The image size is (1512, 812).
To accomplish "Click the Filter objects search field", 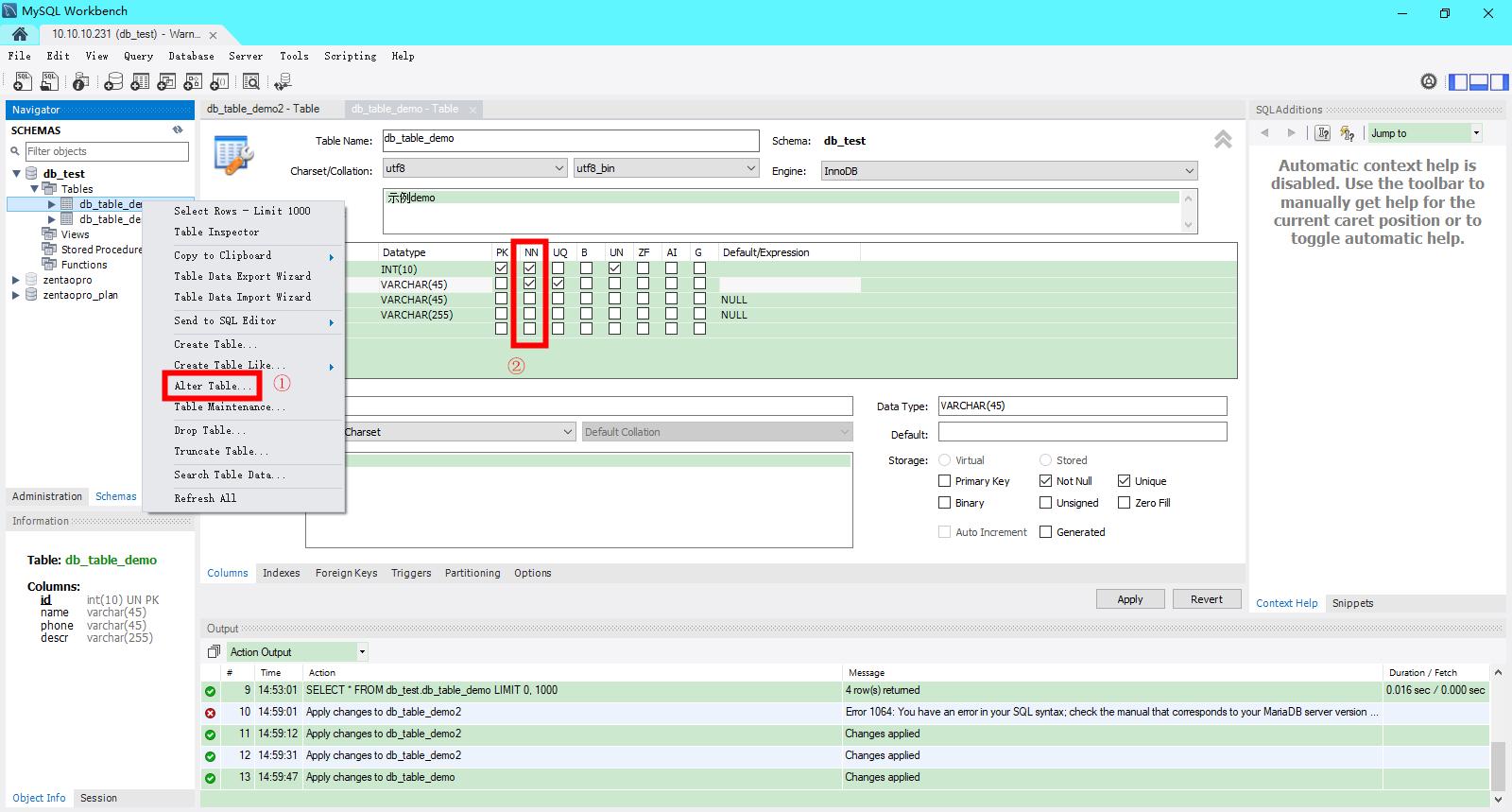I will pos(106,151).
